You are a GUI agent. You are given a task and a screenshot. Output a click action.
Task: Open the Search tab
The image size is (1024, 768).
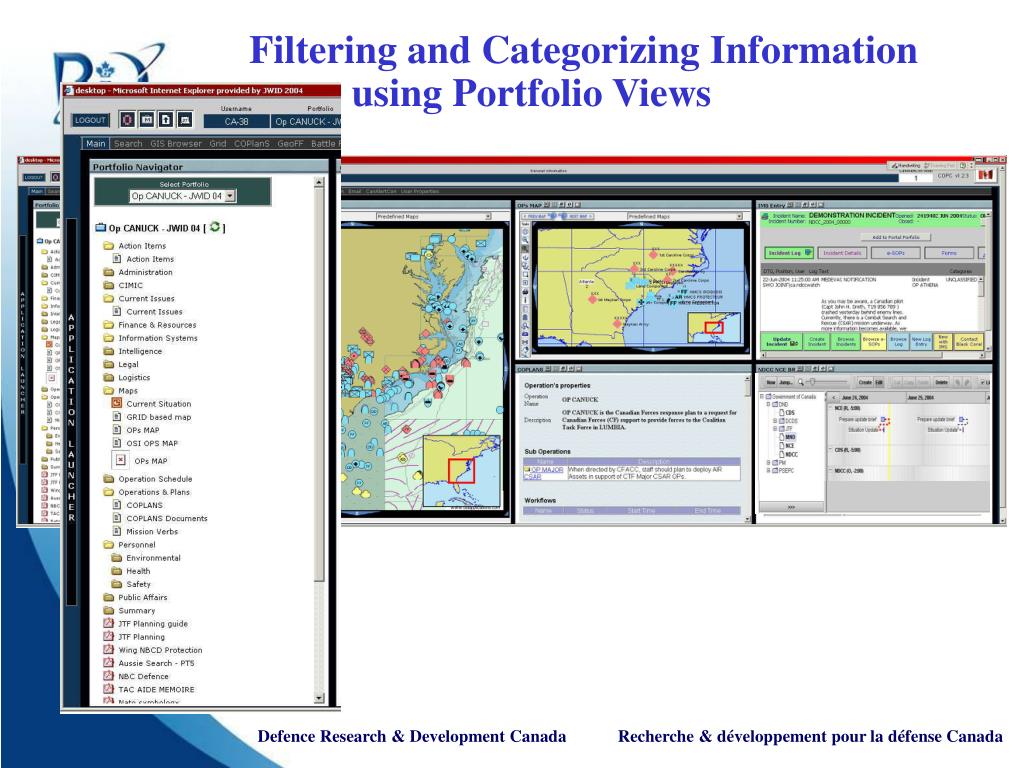(128, 144)
